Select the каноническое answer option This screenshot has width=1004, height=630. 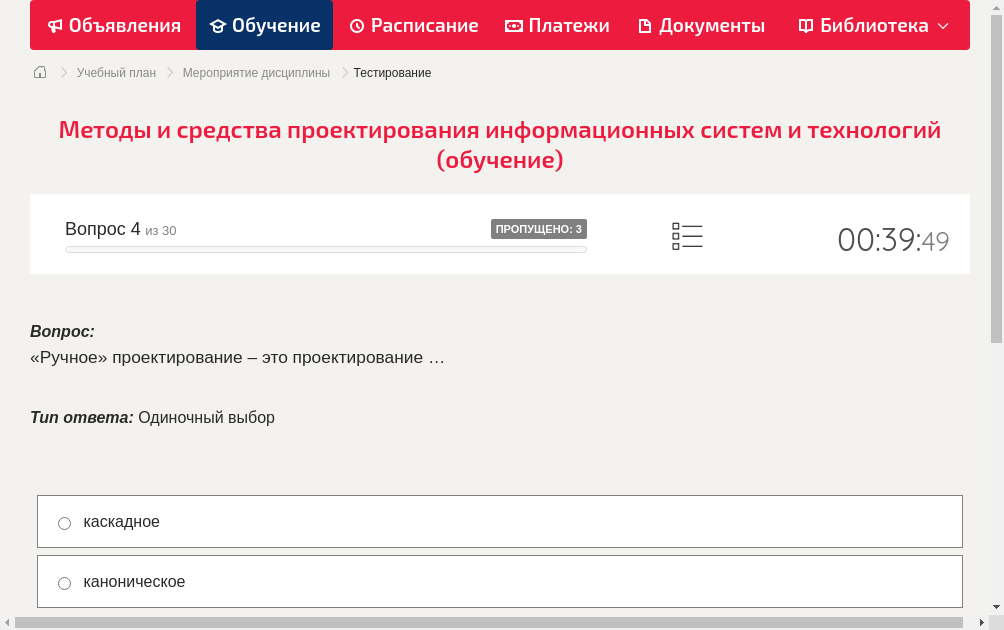[x=64, y=582]
